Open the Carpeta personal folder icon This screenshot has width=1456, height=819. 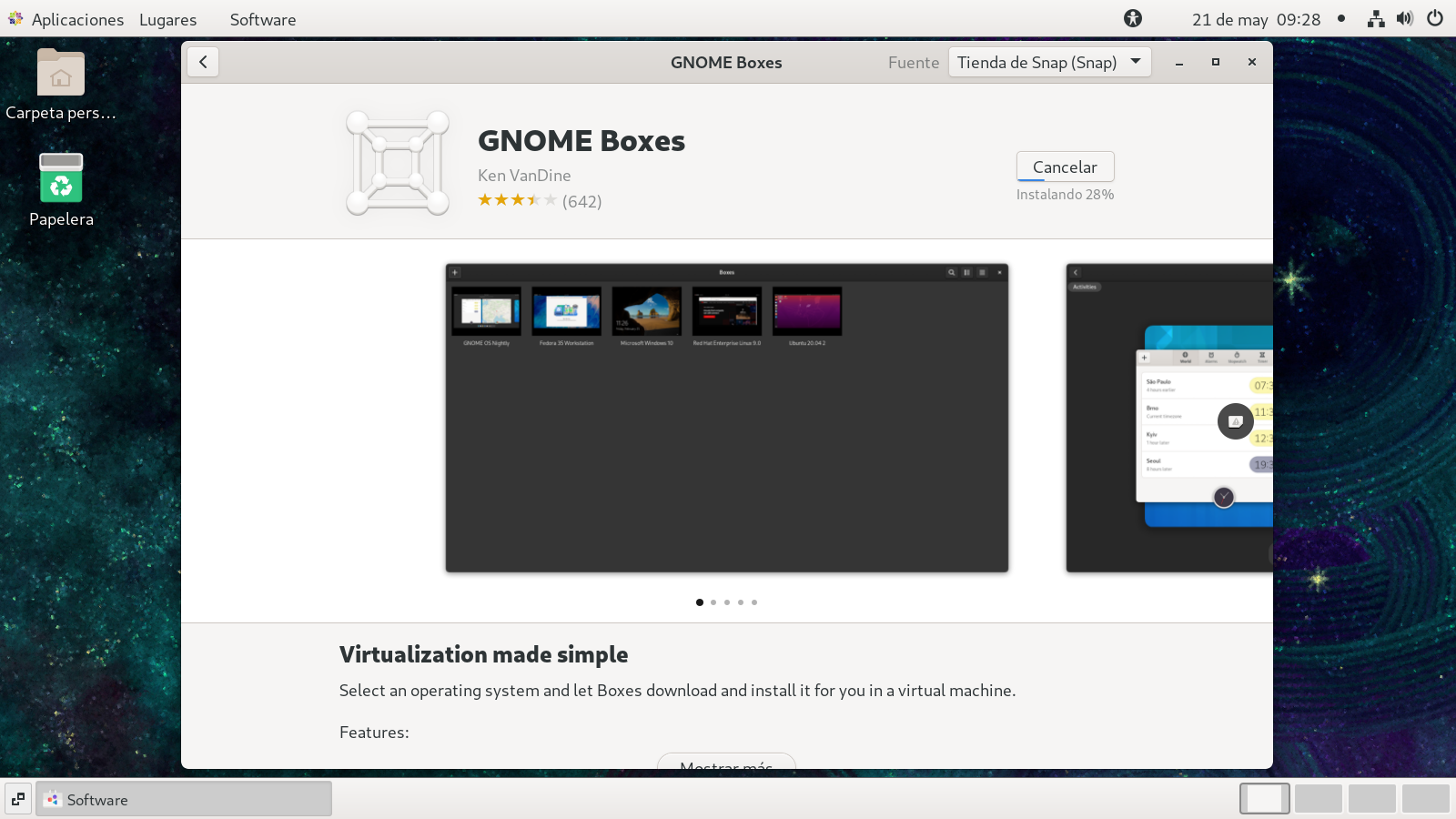(x=61, y=73)
